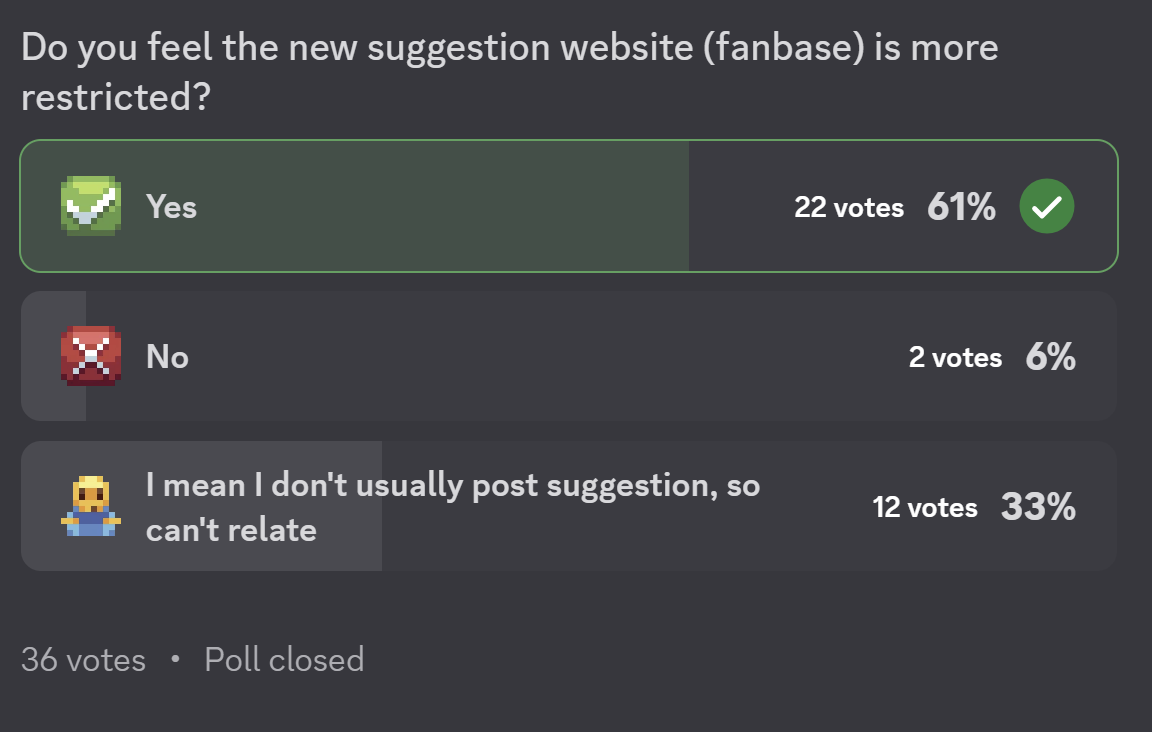
Task: Select the "Yes" answer label
Action: point(171,207)
